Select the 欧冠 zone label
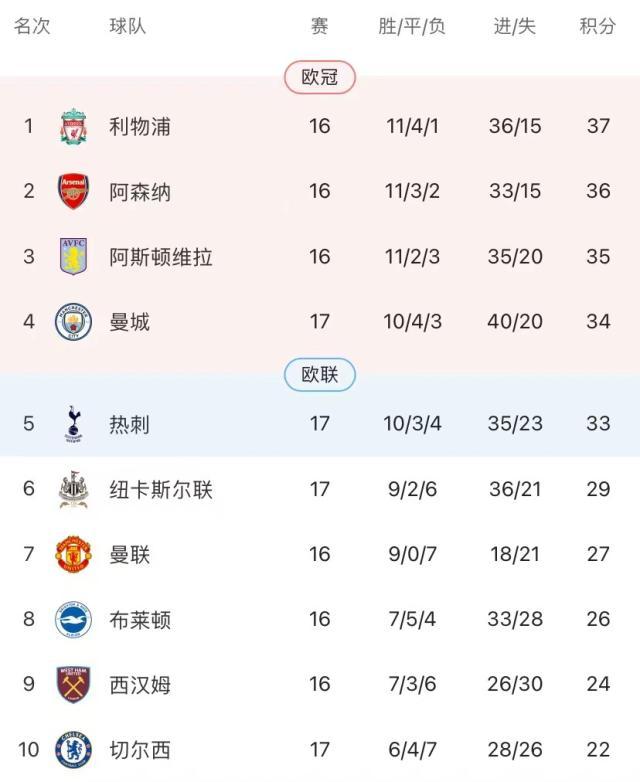Image resolution: width=640 pixels, height=782 pixels. (x=319, y=77)
